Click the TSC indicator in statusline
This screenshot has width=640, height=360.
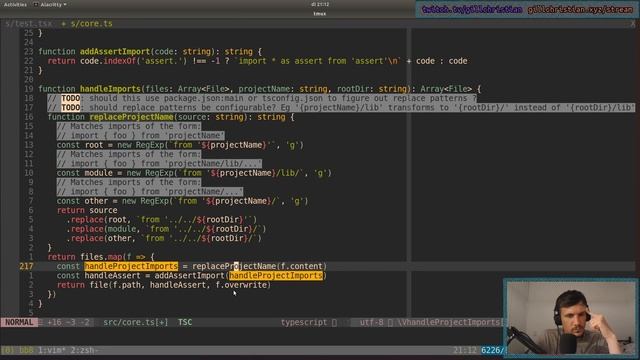tap(185, 322)
